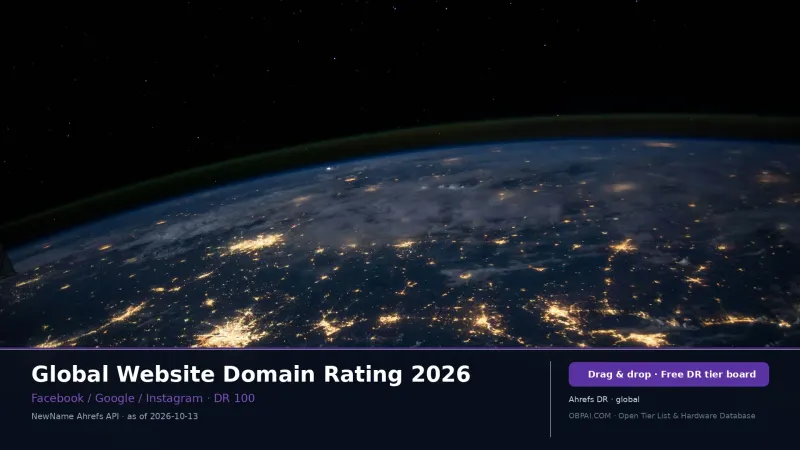800x450 pixels.
Task: Click the 'NewName Ahrefs API · as of 2026-10-13' line
Action: [x=114, y=416]
